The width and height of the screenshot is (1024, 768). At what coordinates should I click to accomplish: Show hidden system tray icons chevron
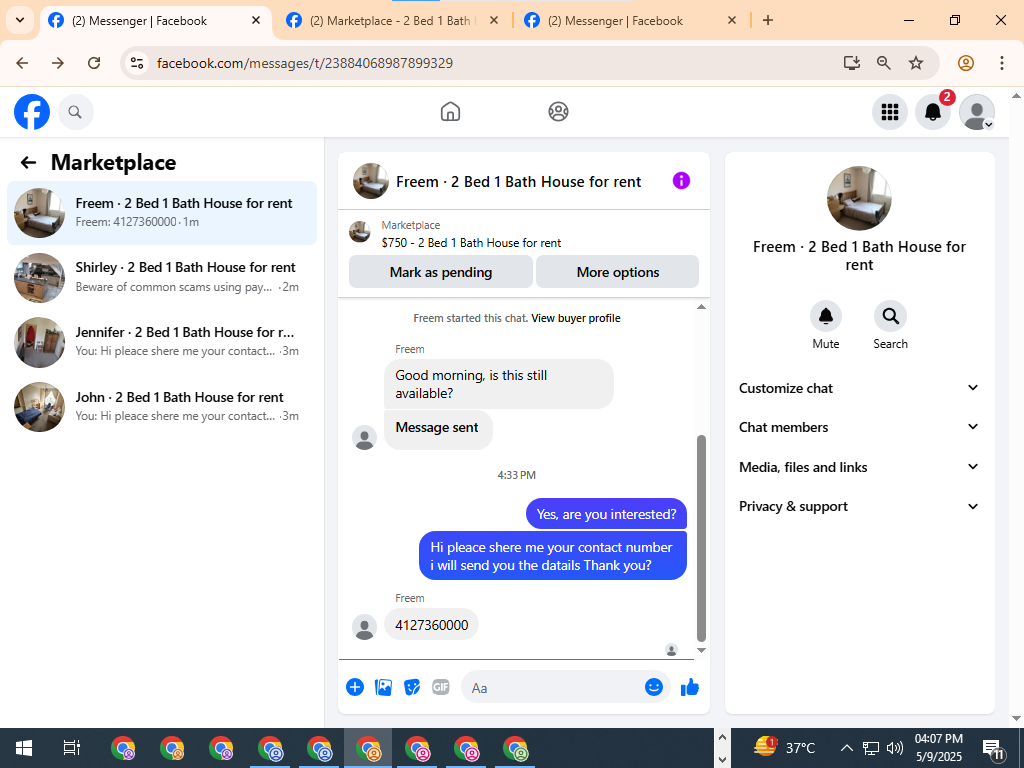pyautogui.click(x=846, y=748)
